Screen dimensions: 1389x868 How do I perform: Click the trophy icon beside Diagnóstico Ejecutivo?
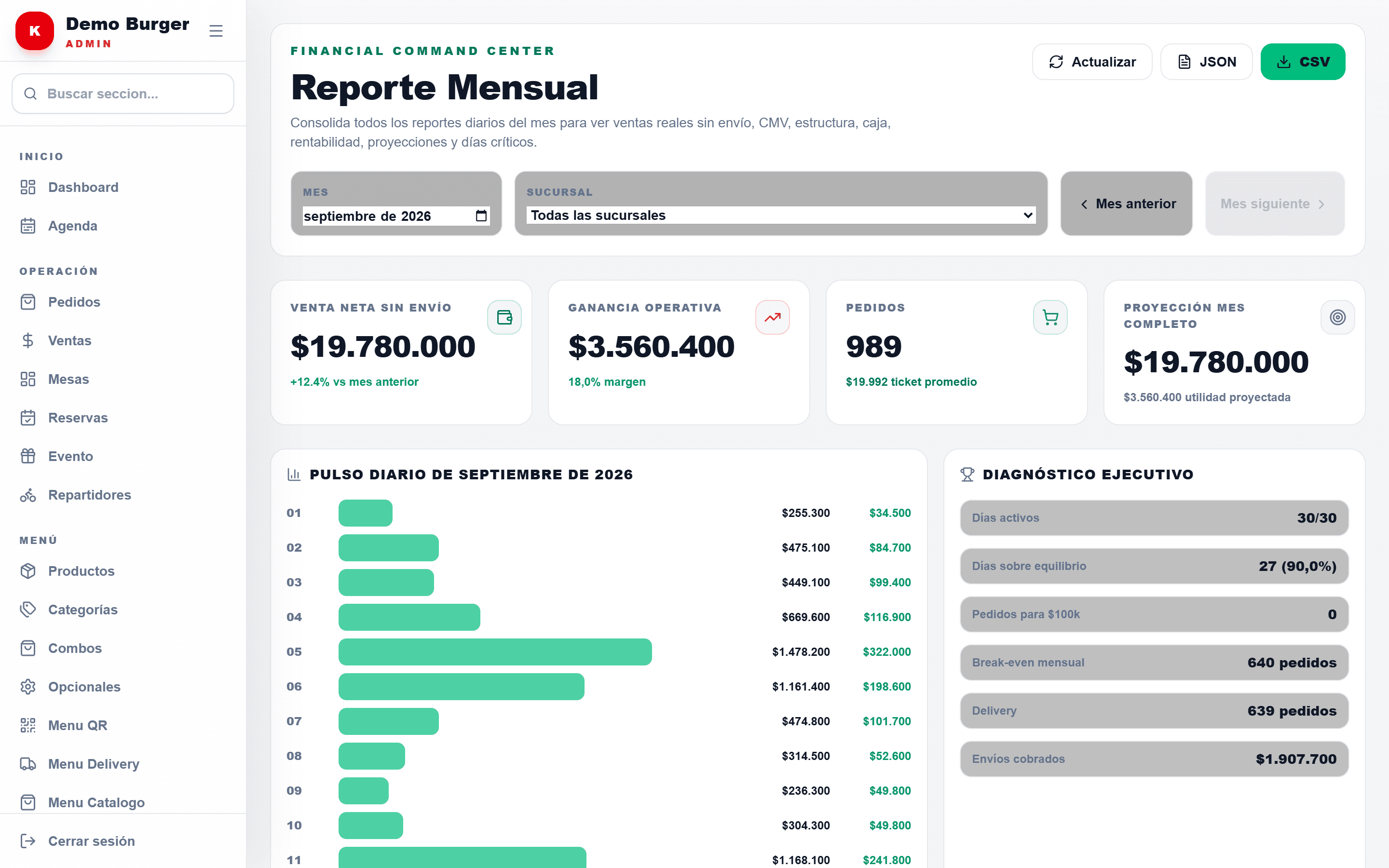967,475
